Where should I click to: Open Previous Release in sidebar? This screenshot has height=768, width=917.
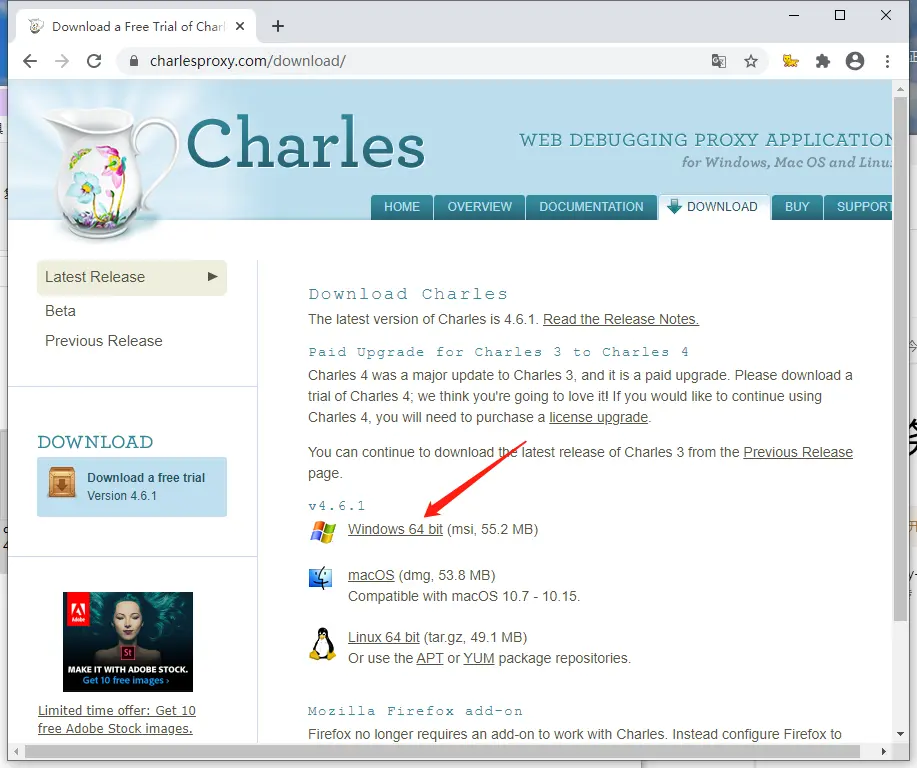[104, 341]
